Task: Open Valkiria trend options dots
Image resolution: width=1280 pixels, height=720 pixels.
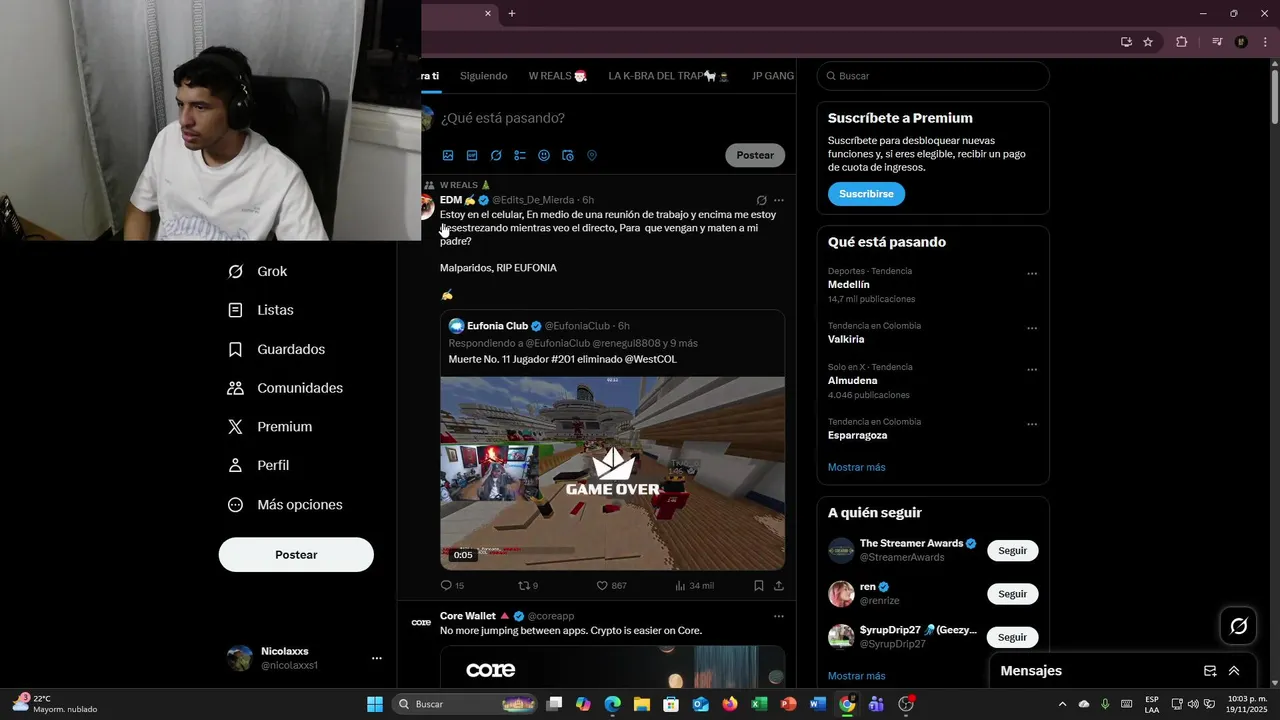Action: [x=1032, y=329]
